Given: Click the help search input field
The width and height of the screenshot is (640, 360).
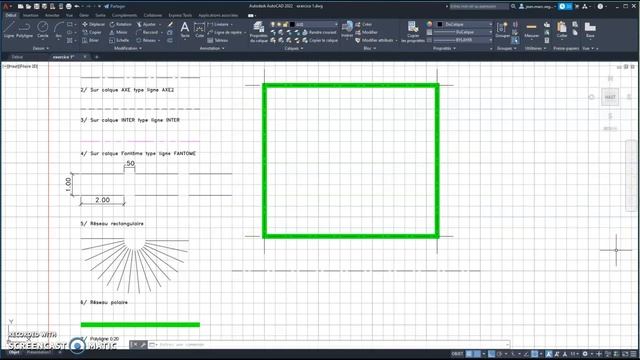Looking at the screenshot, I should (479, 7).
